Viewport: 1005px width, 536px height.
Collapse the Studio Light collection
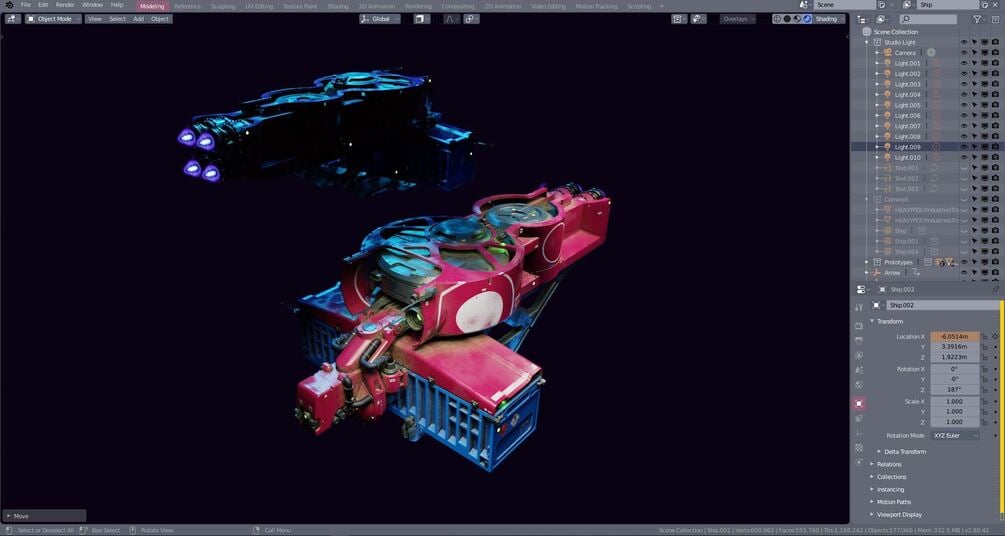coord(867,42)
